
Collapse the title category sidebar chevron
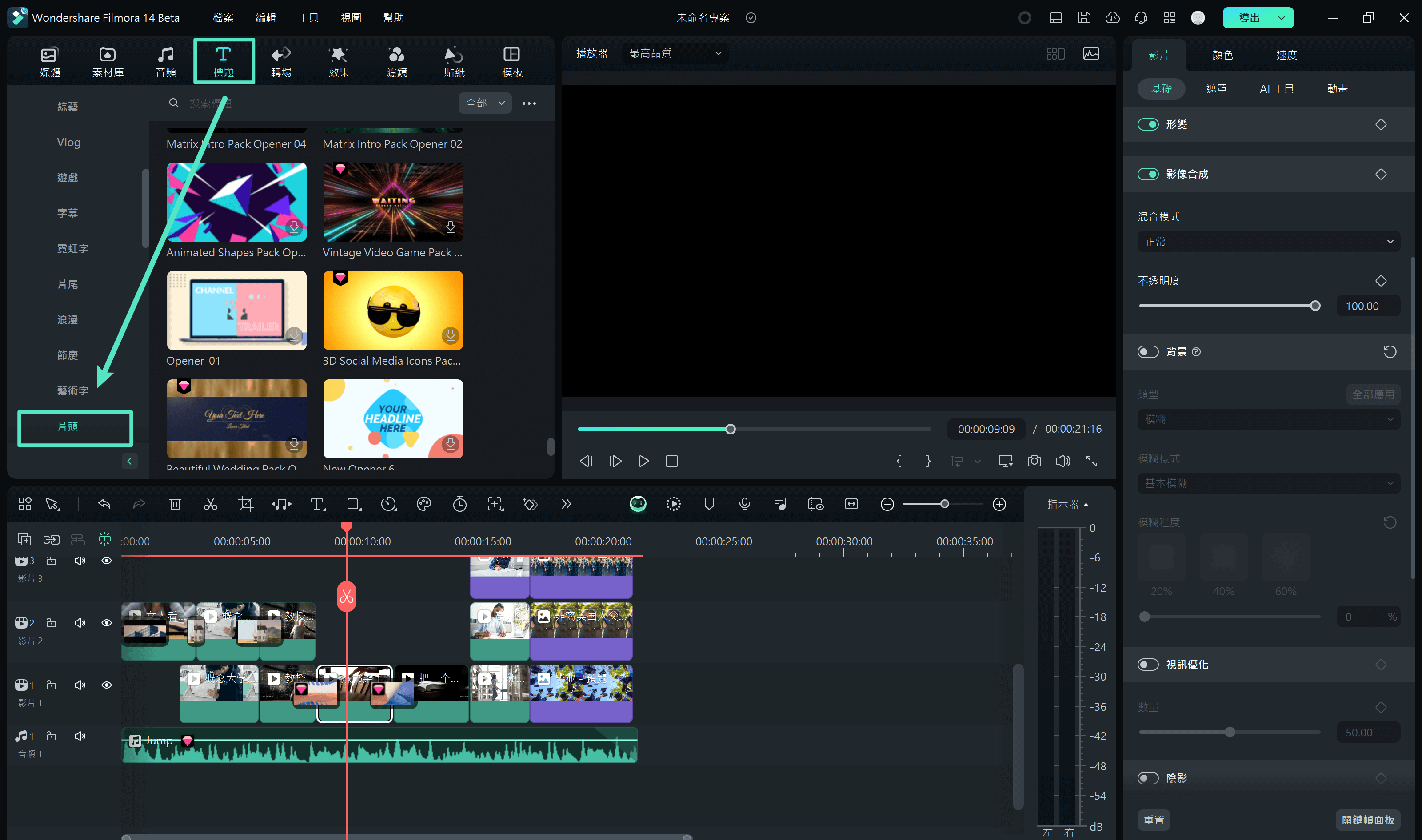coord(129,461)
